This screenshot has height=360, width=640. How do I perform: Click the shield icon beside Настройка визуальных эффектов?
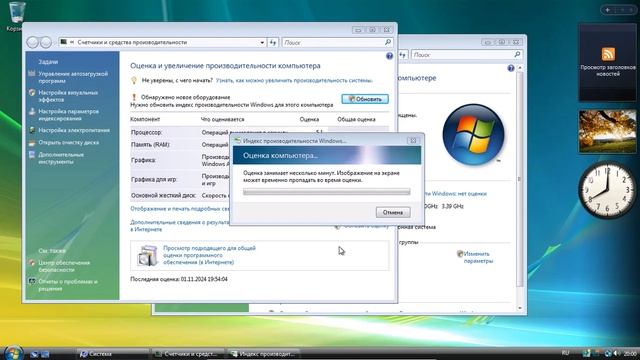tap(32, 93)
